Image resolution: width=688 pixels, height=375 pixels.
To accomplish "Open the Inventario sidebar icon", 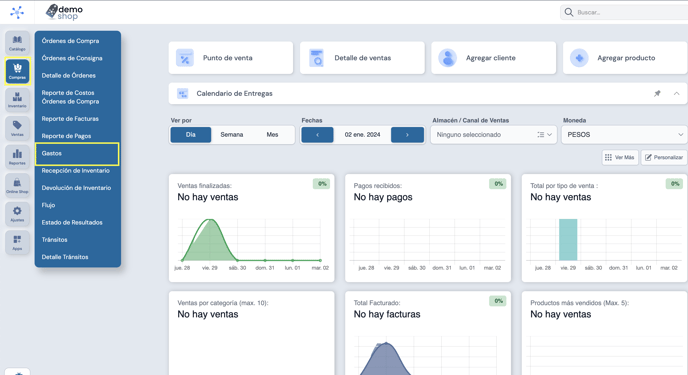I will 17,100.
